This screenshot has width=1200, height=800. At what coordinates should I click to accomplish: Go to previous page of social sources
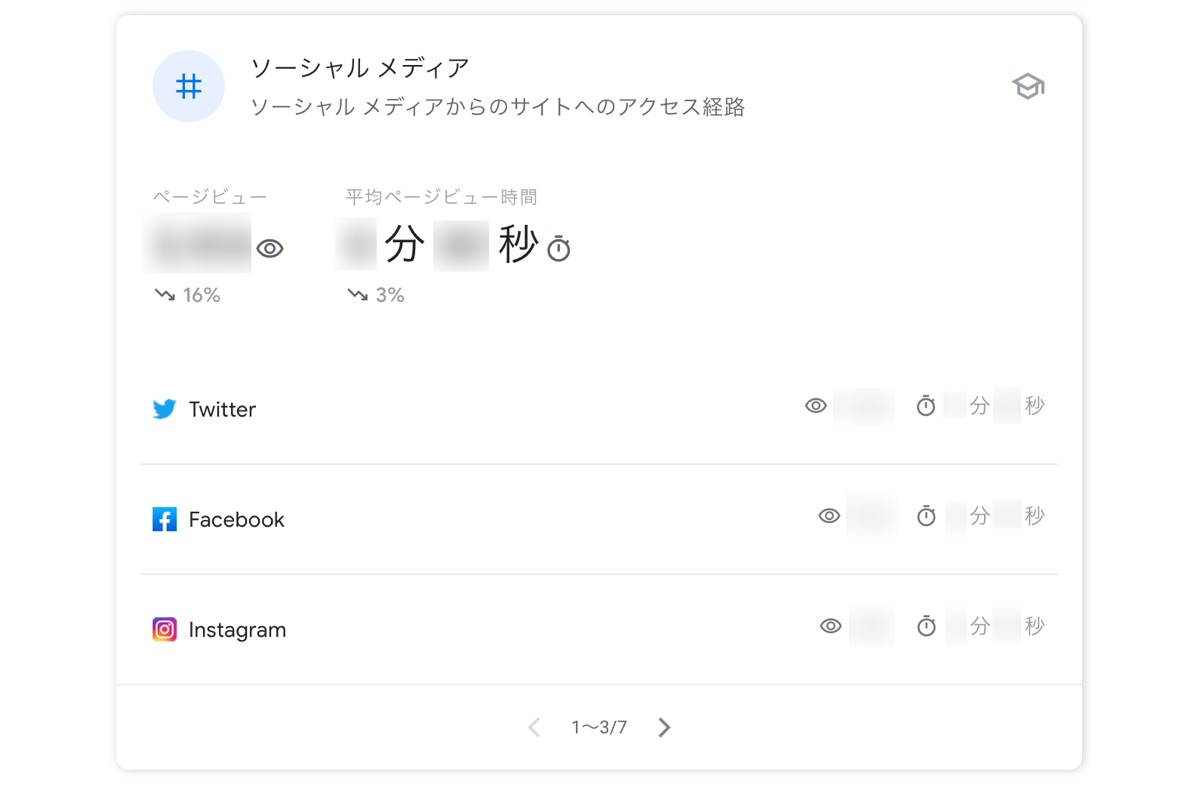coord(534,727)
